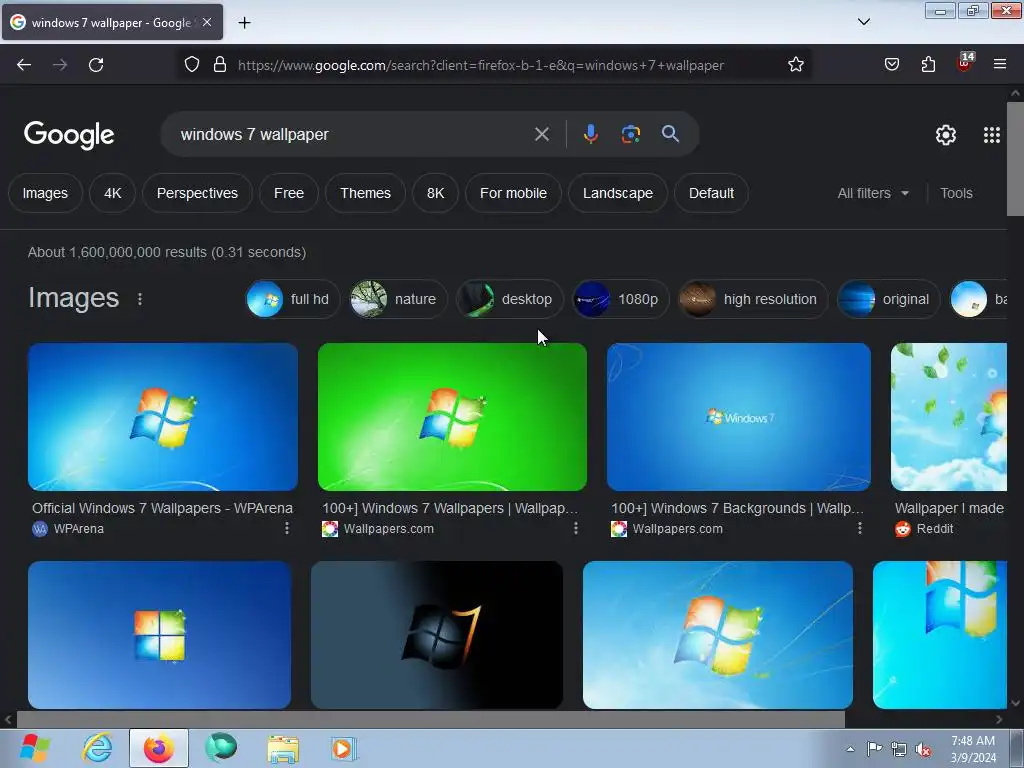Open Firefox application menu
1024x768 pixels.
pyautogui.click(x=1000, y=65)
